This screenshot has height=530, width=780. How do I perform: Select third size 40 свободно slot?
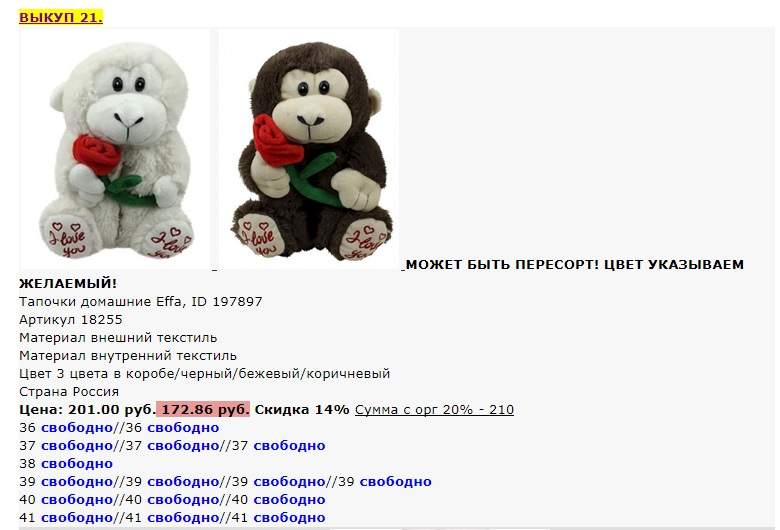(x=290, y=500)
